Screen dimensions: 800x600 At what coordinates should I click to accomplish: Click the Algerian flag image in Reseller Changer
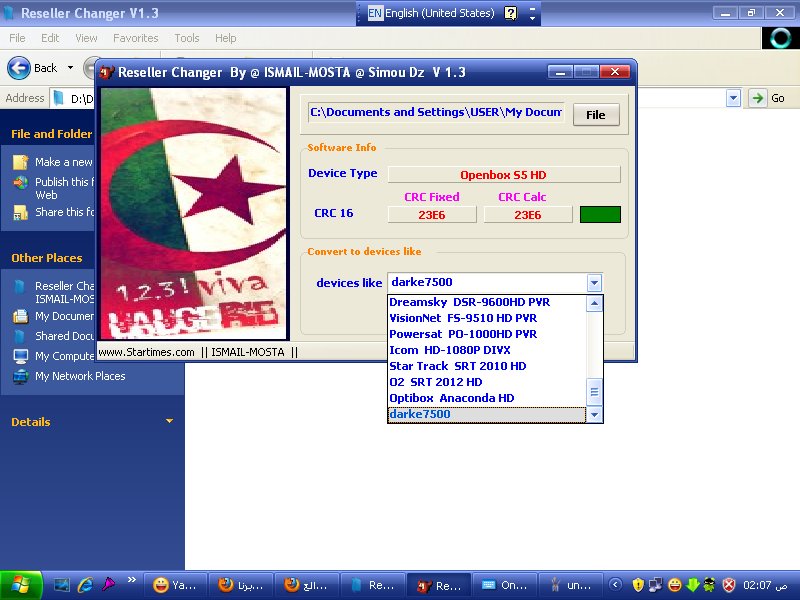pos(194,213)
